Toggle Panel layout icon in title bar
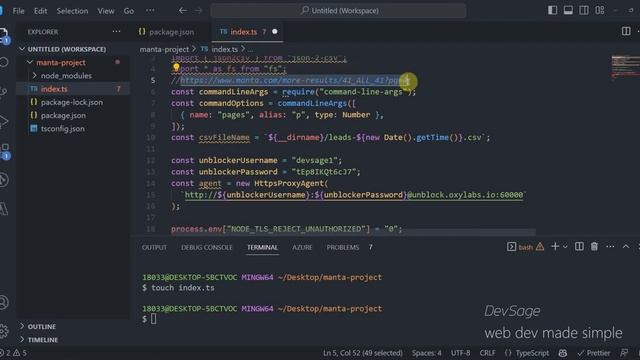 click(568, 11)
